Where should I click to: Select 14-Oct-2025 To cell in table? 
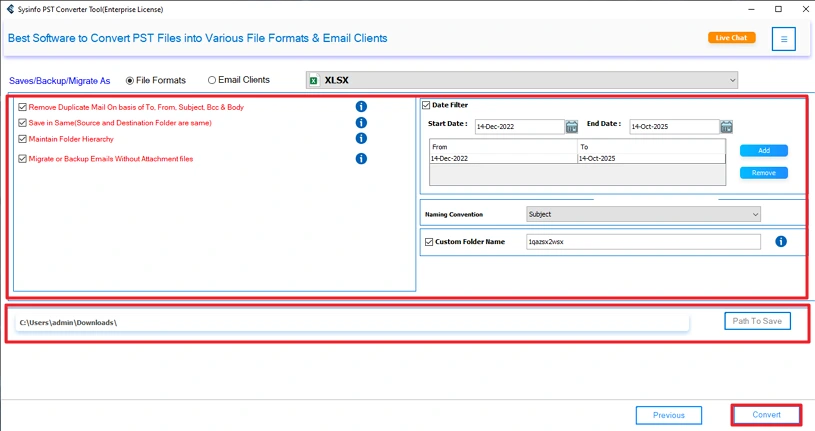coord(651,158)
